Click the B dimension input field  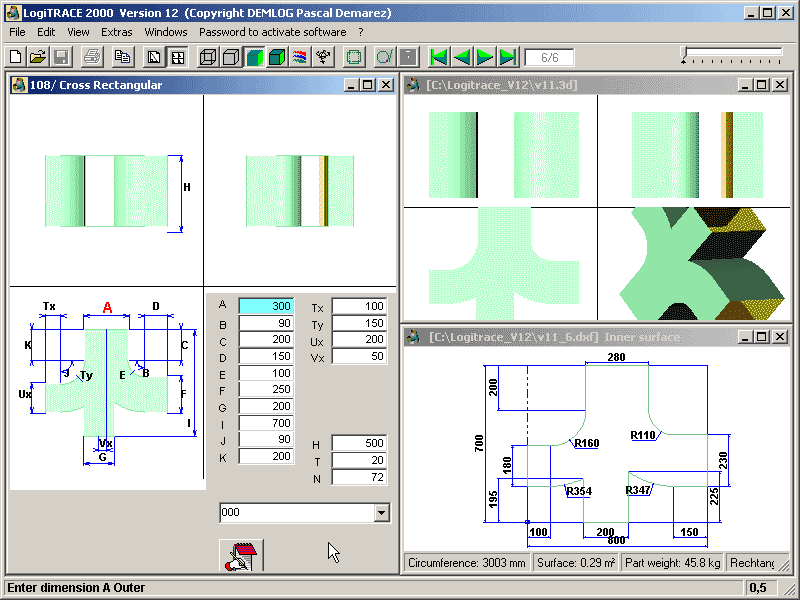coord(266,323)
